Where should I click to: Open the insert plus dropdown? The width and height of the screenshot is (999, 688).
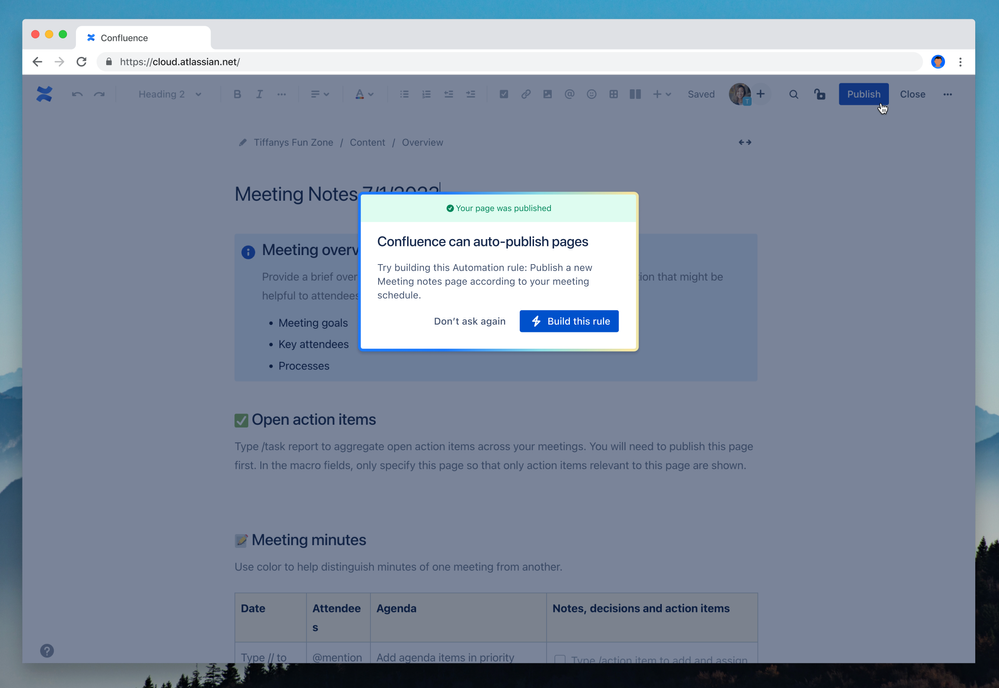(662, 94)
